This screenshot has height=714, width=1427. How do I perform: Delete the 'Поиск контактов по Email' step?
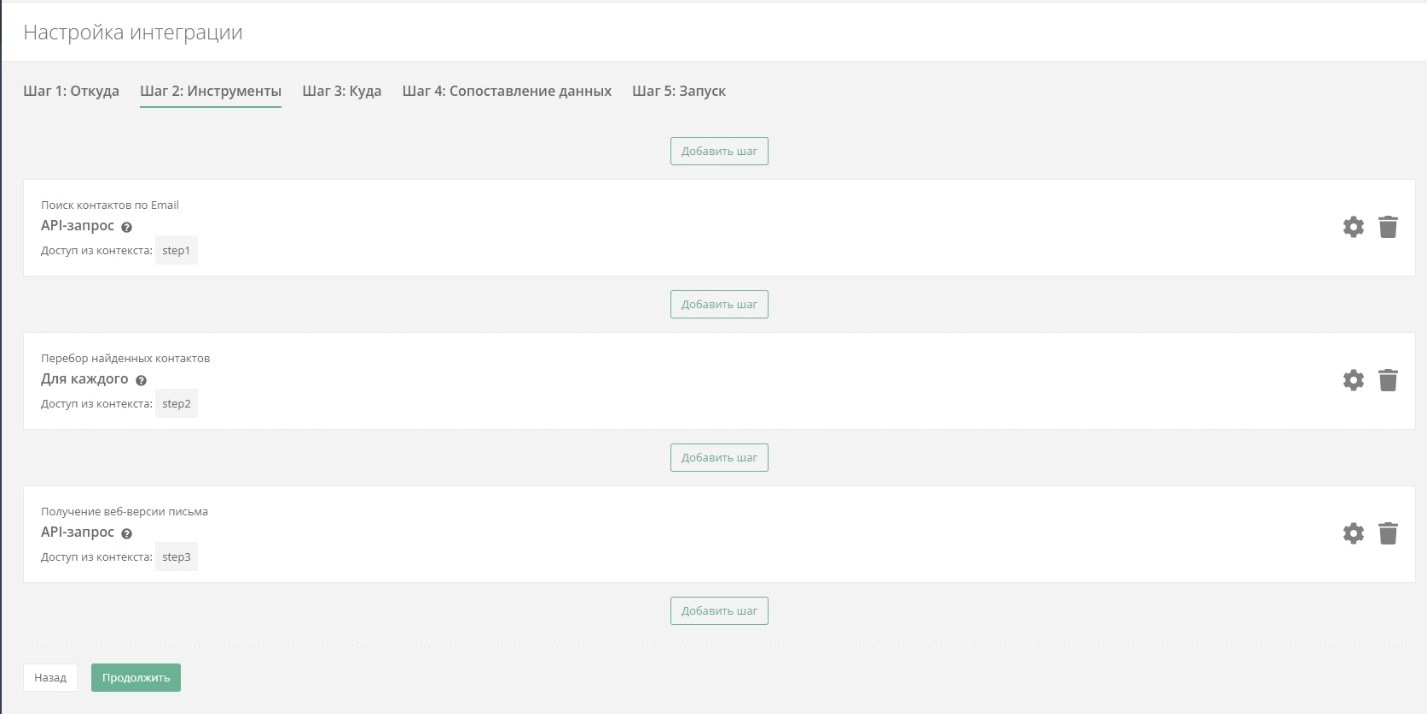click(x=1388, y=227)
